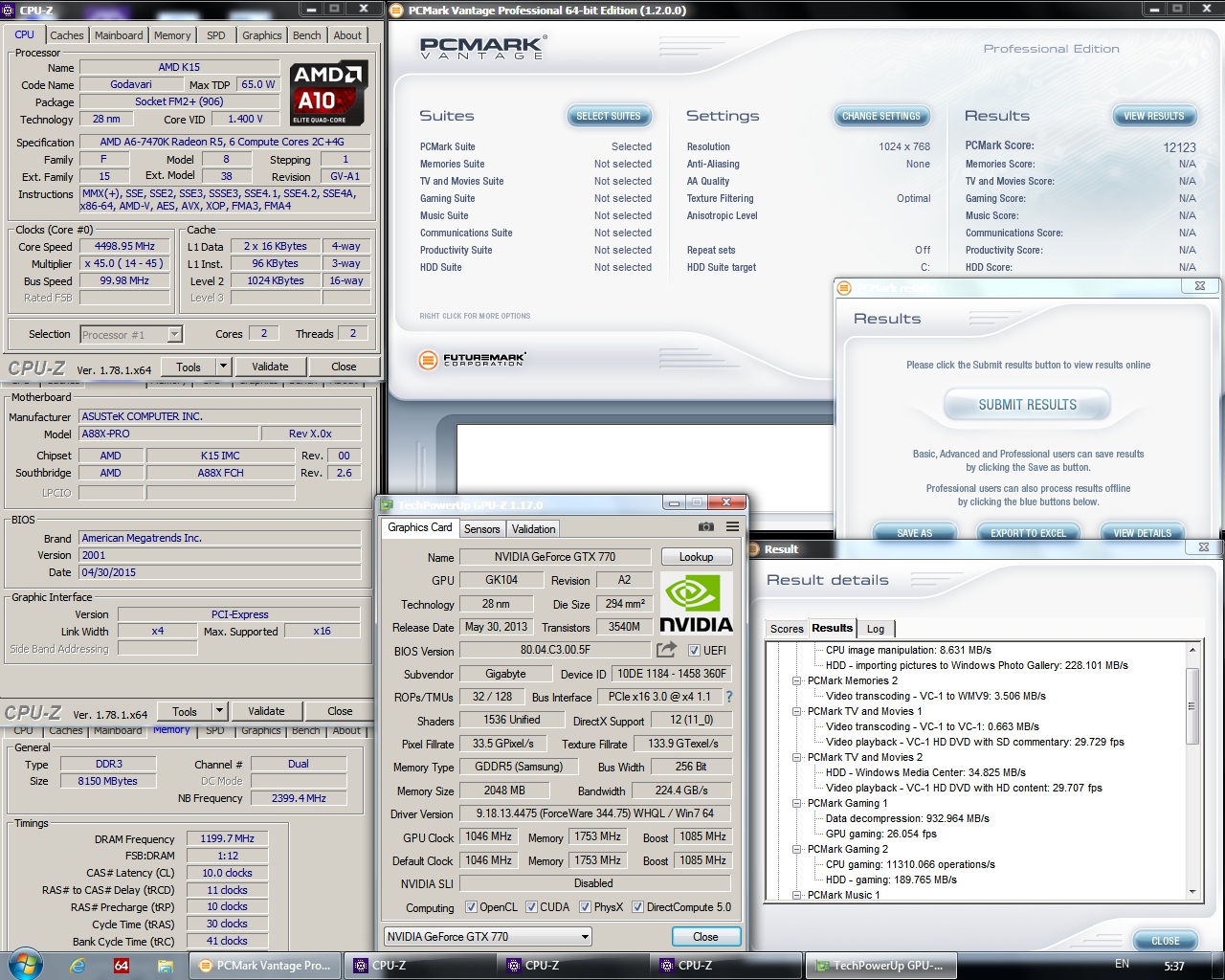Close the Result details window with X

tap(1203, 547)
